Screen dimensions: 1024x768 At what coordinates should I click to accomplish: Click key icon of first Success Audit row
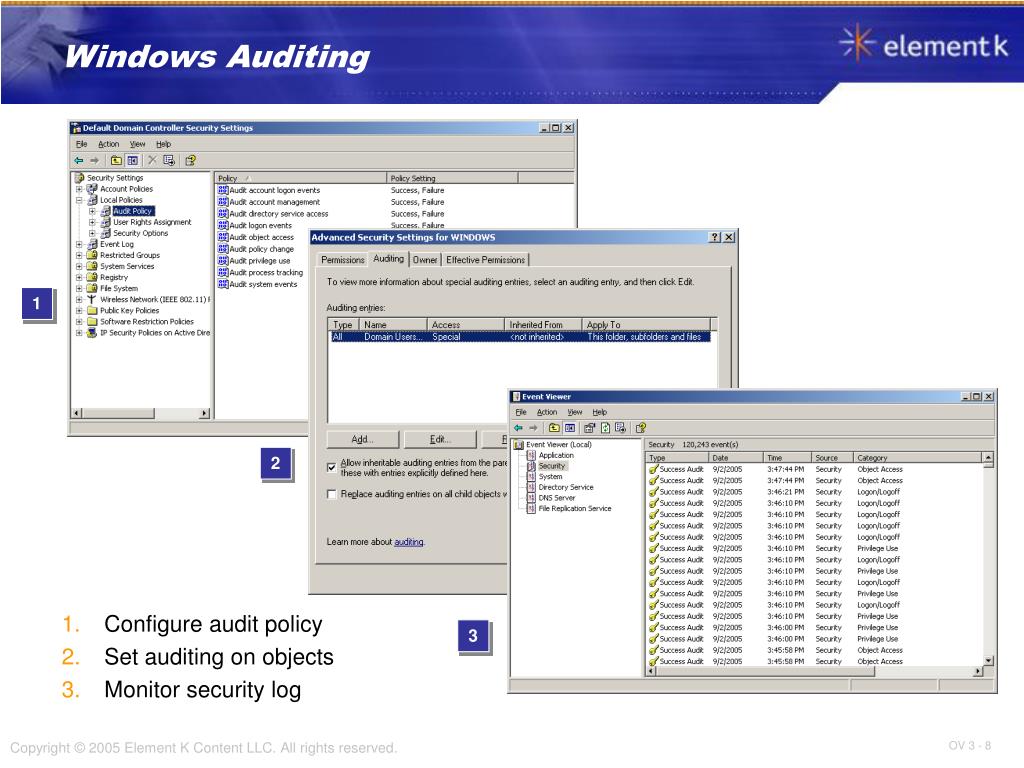(x=653, y=469)
